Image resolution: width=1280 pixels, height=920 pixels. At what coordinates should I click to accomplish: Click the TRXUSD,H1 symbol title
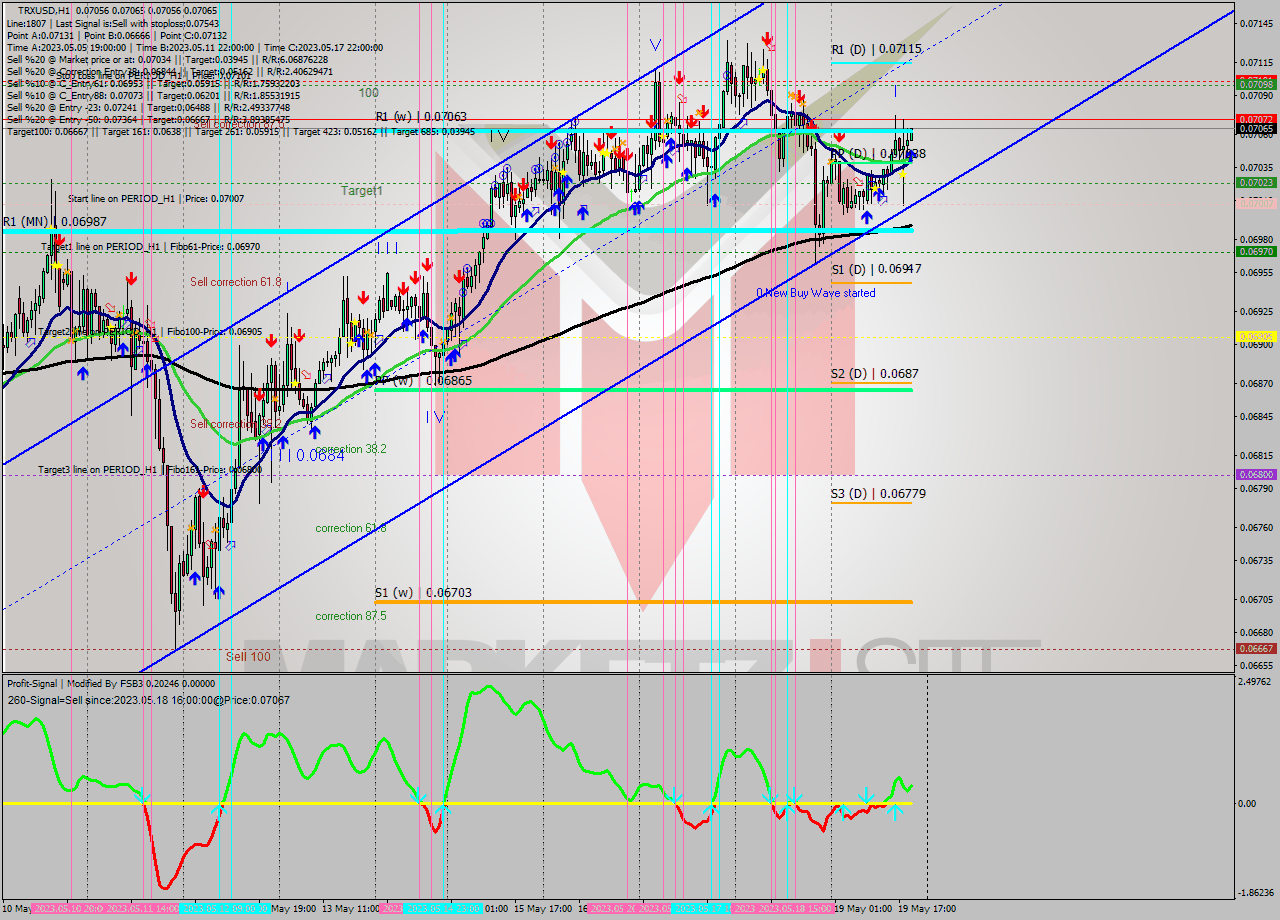(44, 9)
